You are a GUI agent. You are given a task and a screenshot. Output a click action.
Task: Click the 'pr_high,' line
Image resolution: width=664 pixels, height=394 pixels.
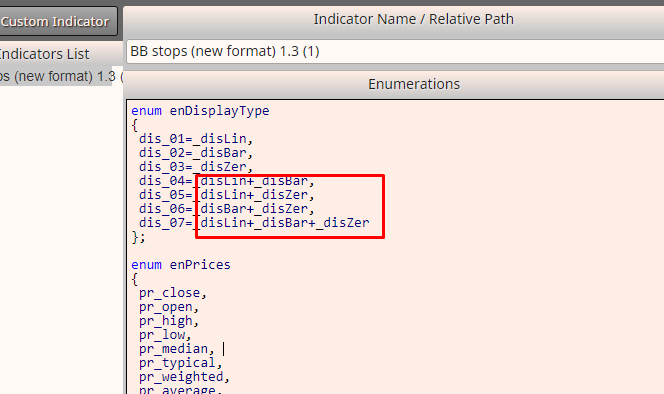pos(169,321)
